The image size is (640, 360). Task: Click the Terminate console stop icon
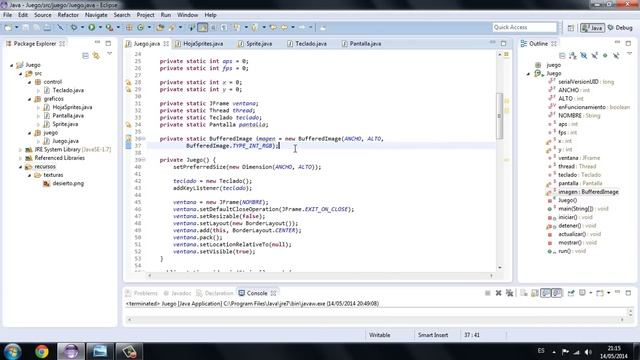(488, 293)
